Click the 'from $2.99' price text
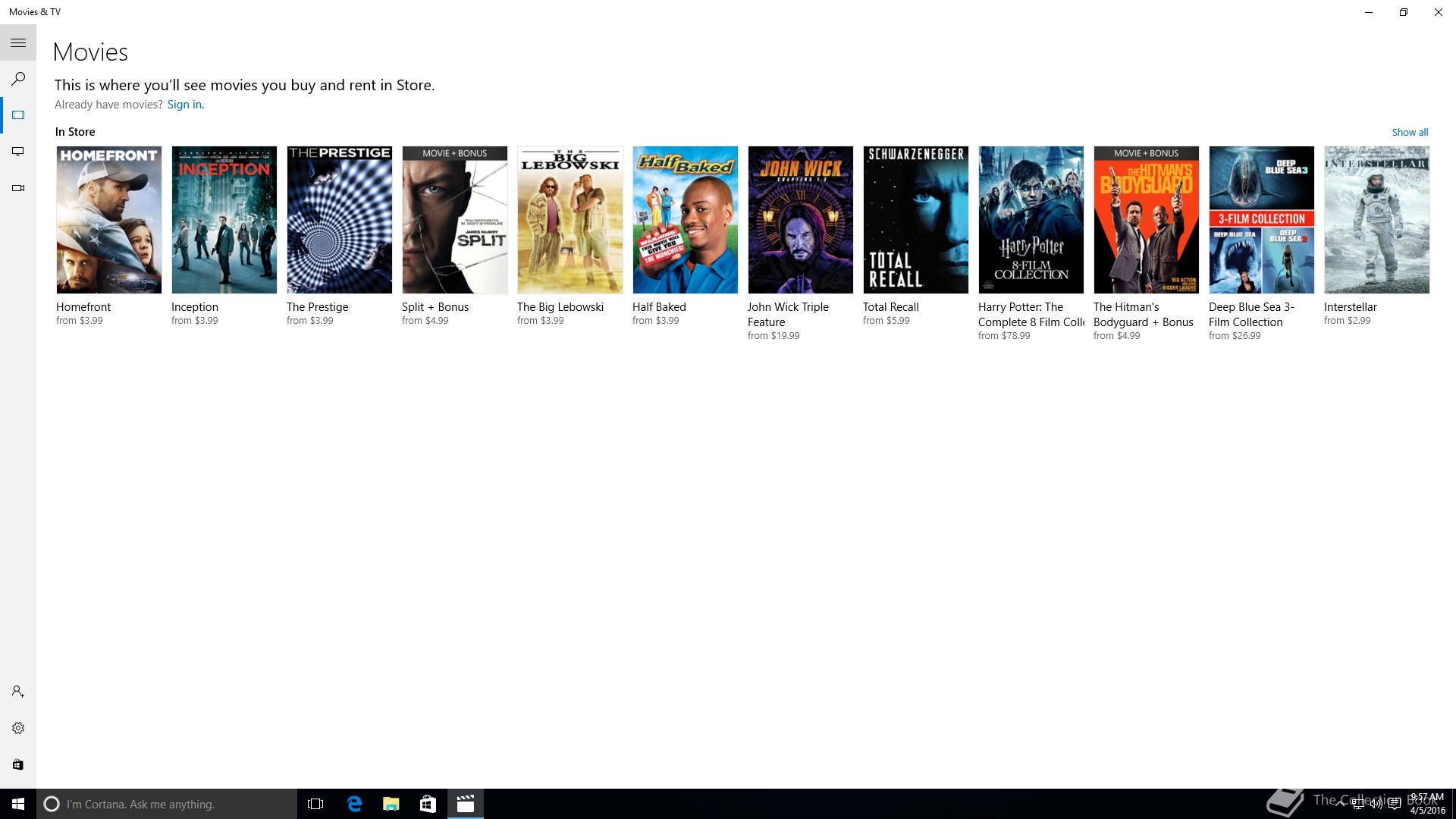This screenshot has height=819, width=1456. [x=1348, y=321]
